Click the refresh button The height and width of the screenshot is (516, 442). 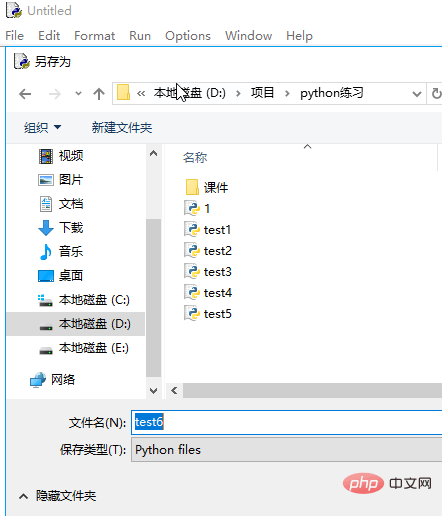tap(436, 94)
